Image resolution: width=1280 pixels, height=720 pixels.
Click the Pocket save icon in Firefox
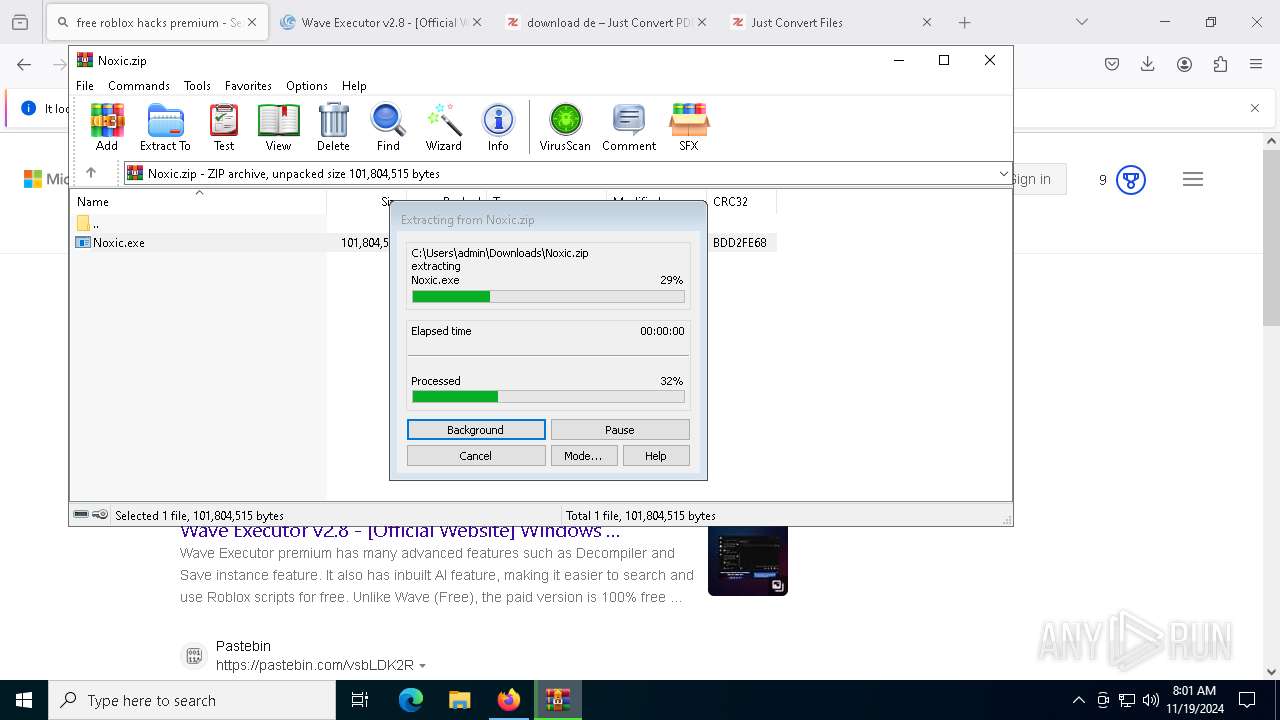[1112, 64]
